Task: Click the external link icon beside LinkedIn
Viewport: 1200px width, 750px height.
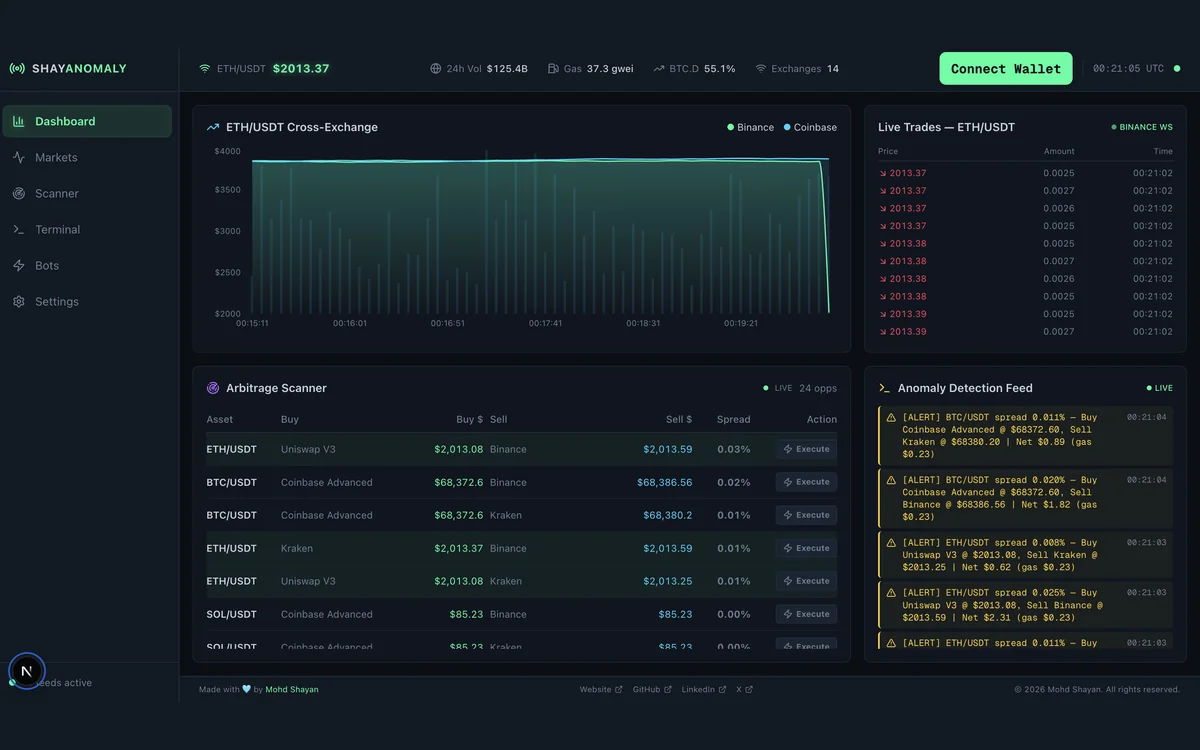Action: coord(722,689)
